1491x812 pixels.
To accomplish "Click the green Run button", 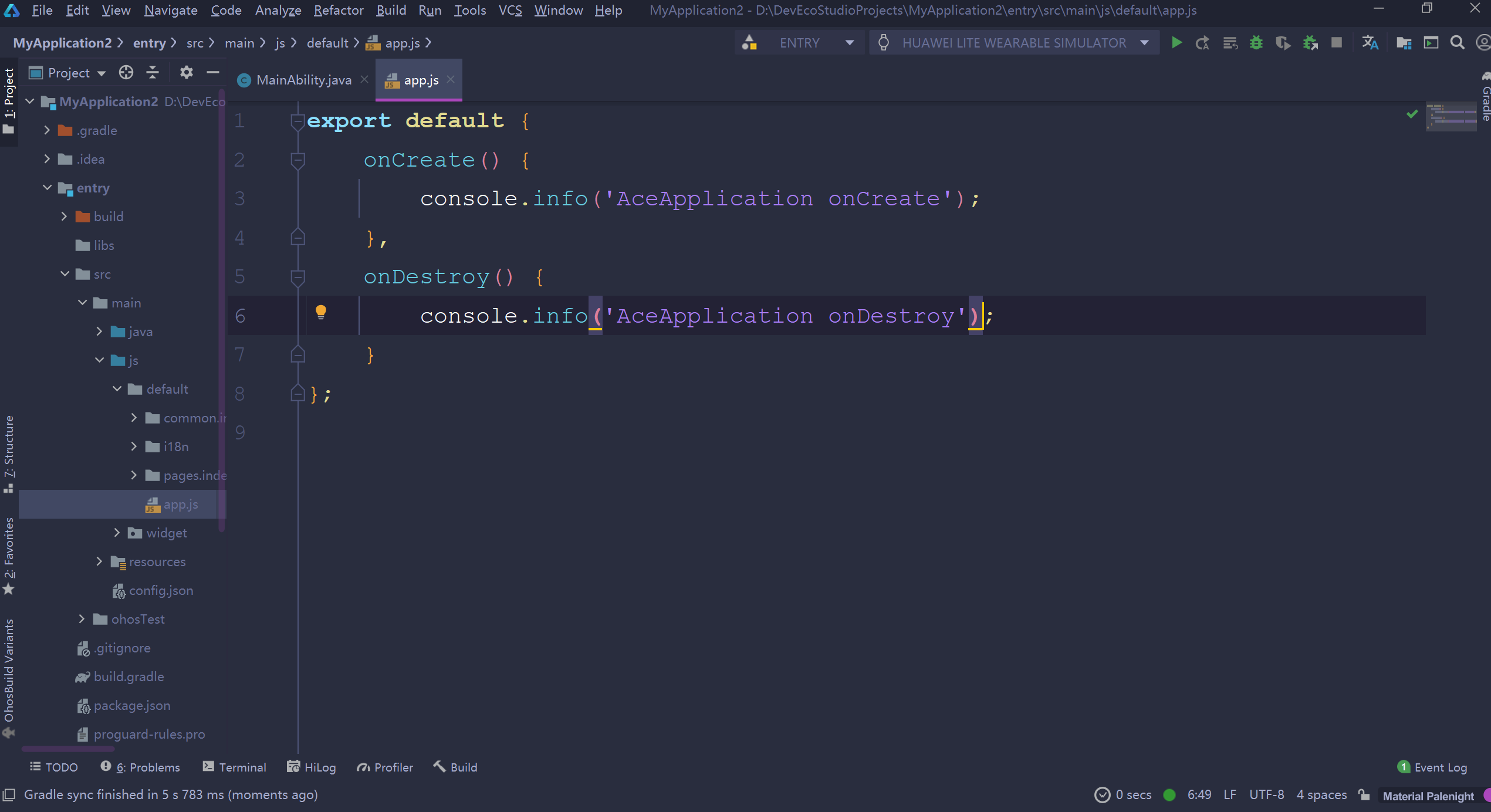I will pyautogui.click(x=1176, y=43).
